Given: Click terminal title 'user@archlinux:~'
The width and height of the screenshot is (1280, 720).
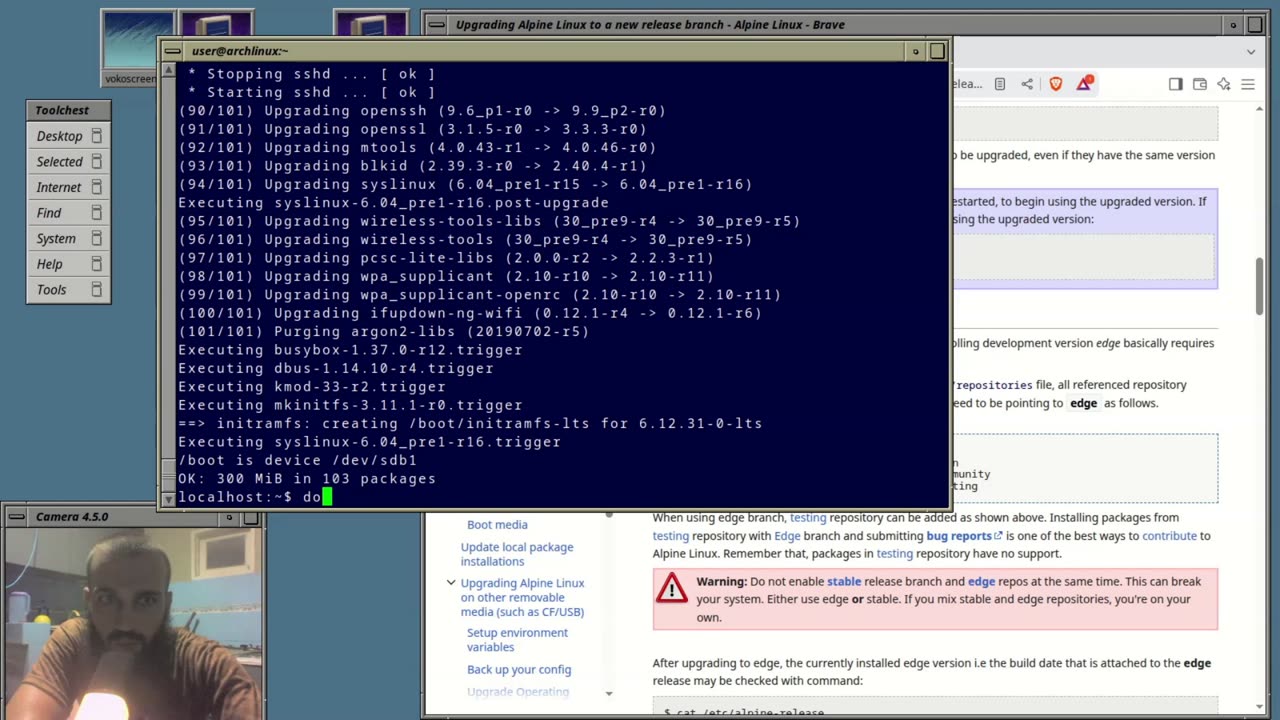Looking at the screenshot, I should tap(240, 51).
